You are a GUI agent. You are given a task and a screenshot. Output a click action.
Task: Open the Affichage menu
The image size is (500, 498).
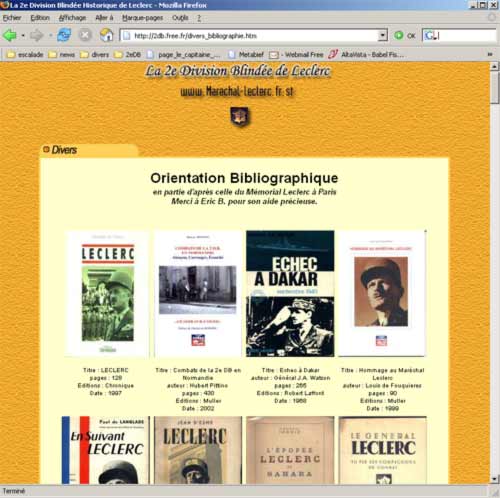[x=72, y=18]
